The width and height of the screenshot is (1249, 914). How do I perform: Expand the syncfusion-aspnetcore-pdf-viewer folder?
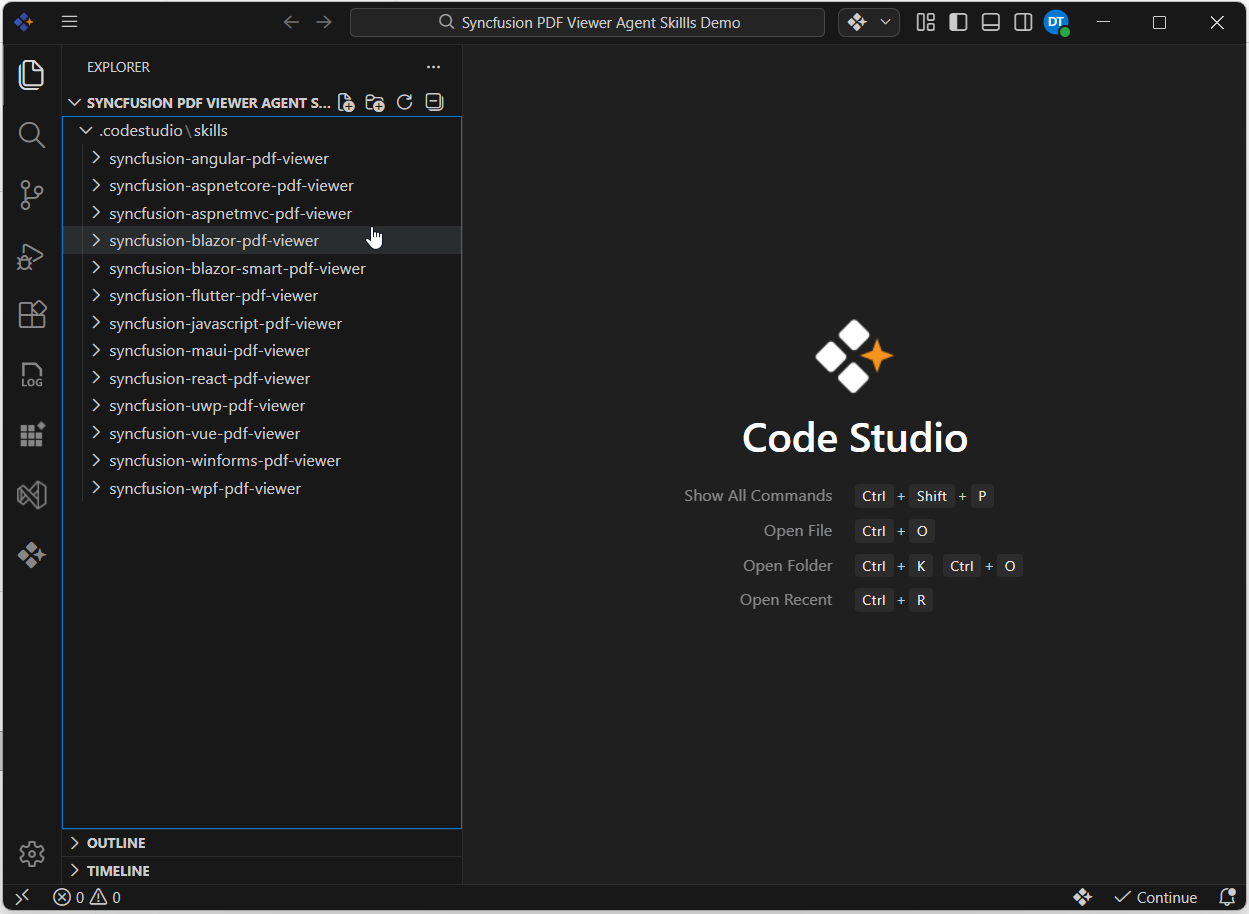(97, 185)
